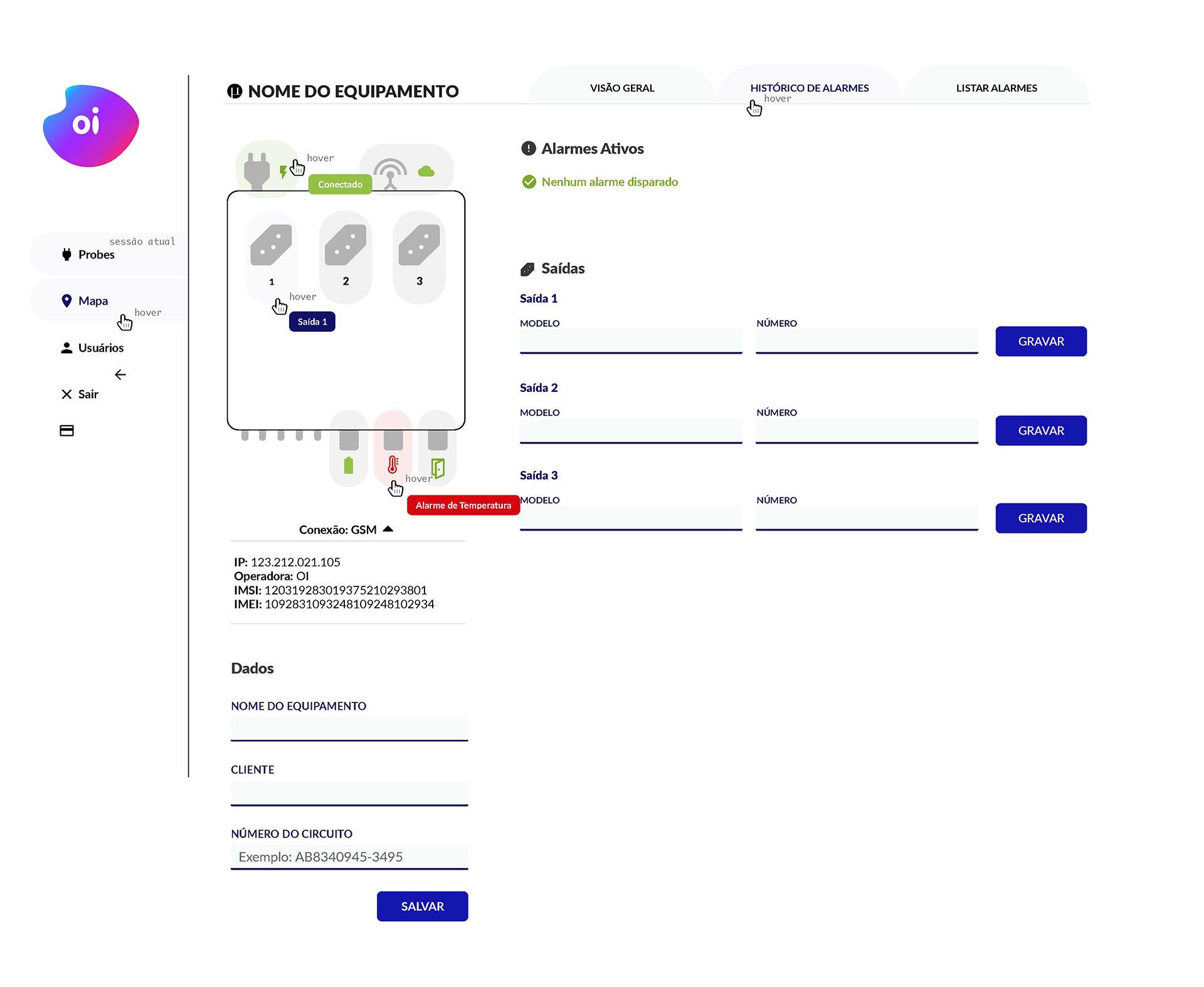This screenshot has height=987, width=1204.
Task: Open the Histórico de Alarmes tab
Action: tap(810, 88)
